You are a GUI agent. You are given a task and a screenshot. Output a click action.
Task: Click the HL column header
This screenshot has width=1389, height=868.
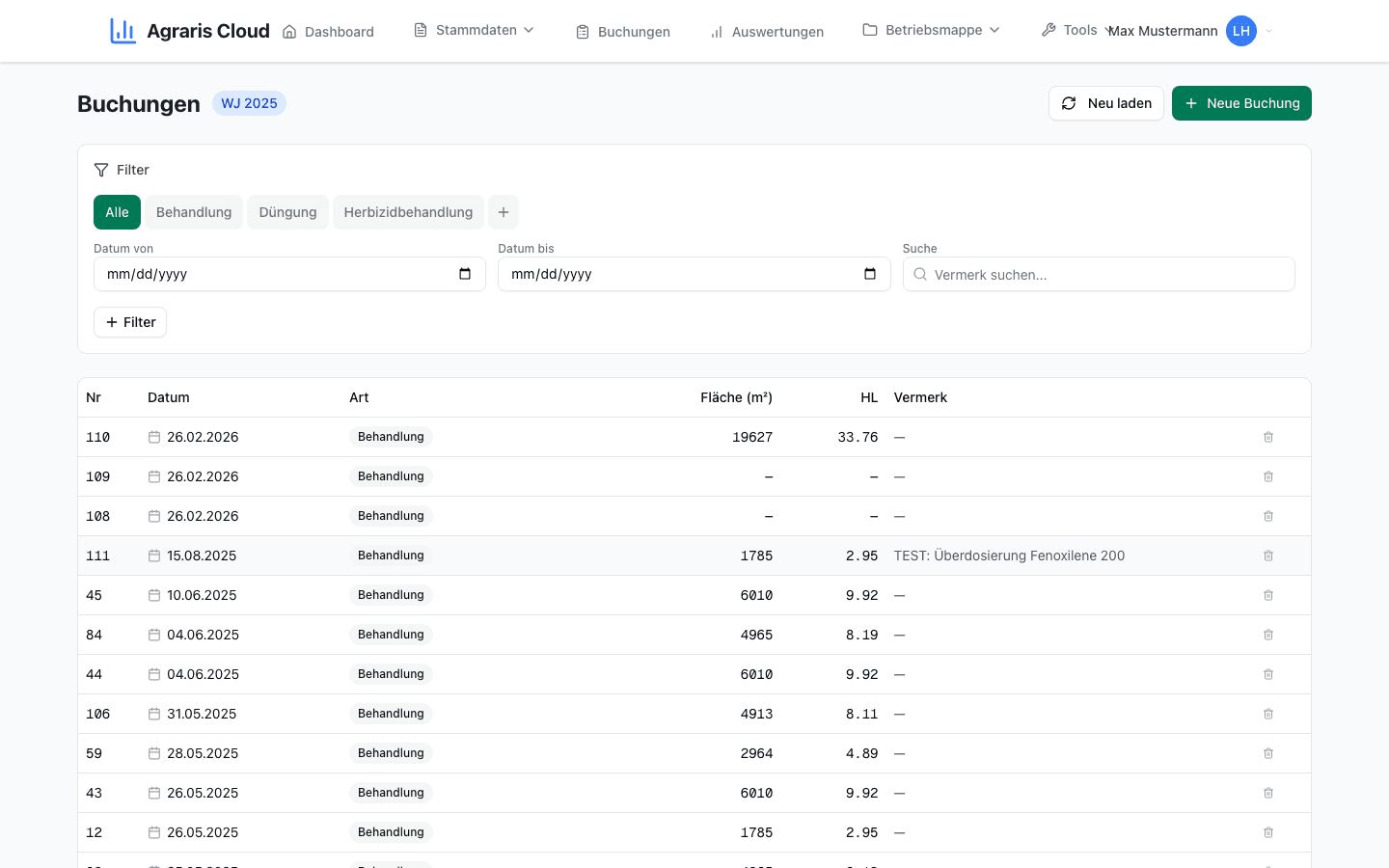[x=869, y=397]
